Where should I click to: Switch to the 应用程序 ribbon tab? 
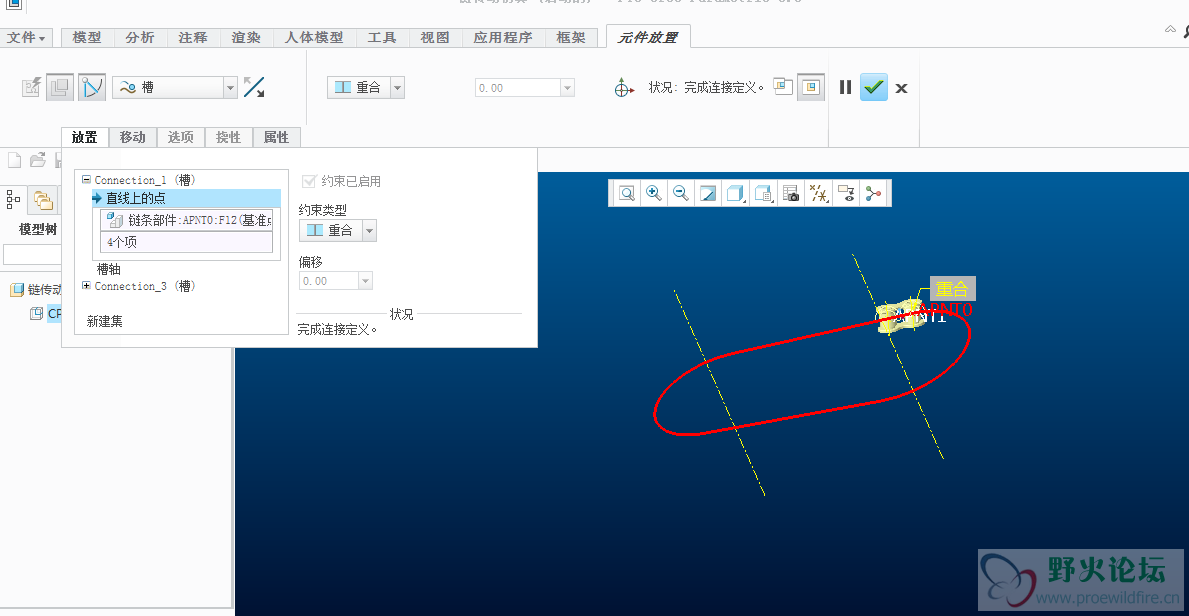click(x=503, y=37)
